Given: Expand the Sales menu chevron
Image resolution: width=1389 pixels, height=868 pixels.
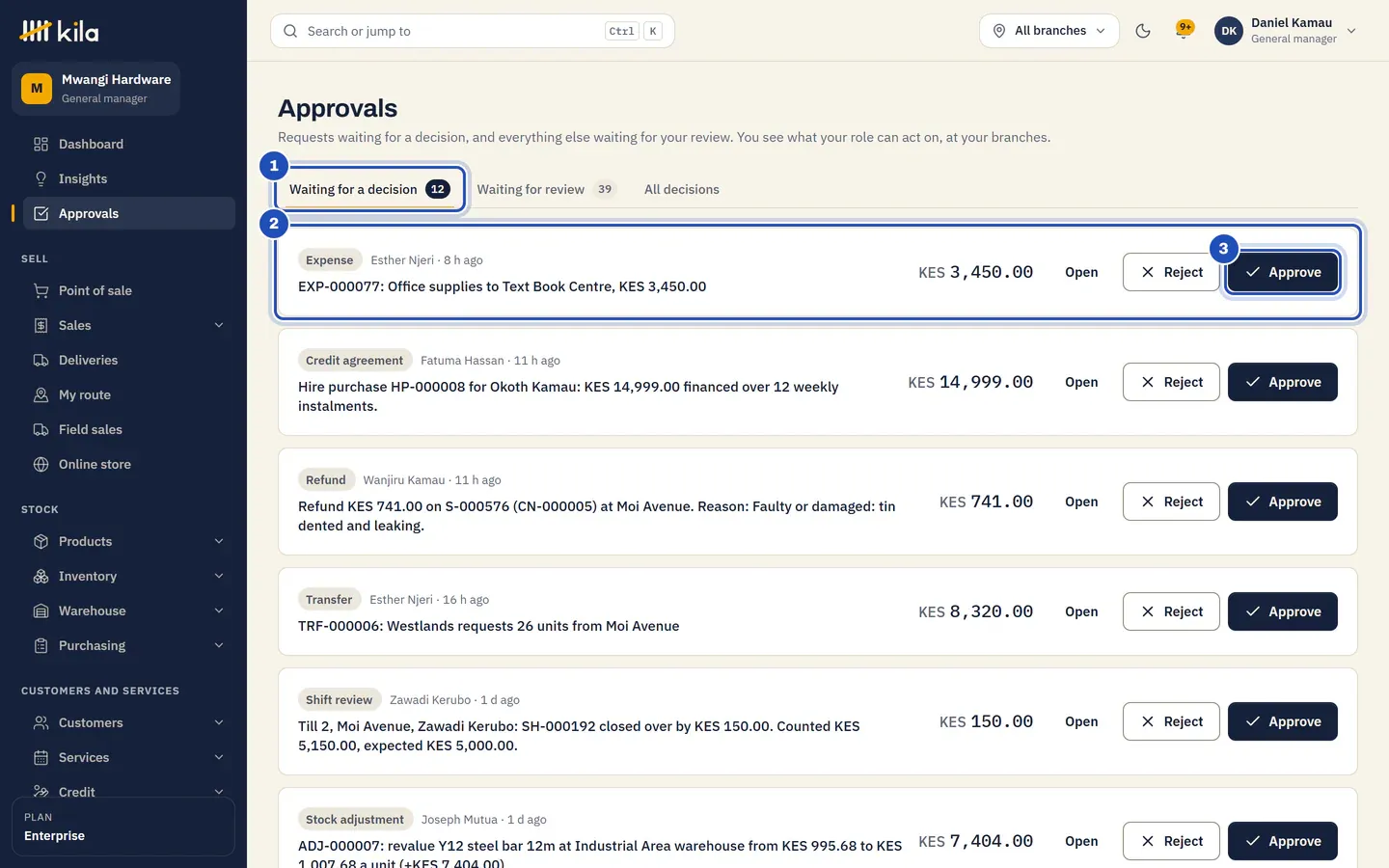Looking at the screenshot, I should pyautogui.click(x=219, y=325).
